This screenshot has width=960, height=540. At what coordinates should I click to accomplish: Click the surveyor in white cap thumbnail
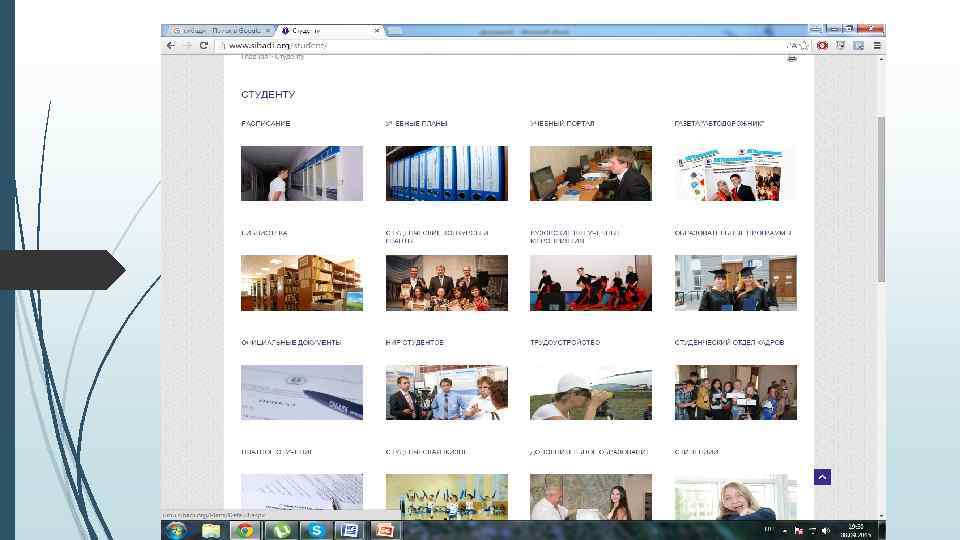(591, 392)
